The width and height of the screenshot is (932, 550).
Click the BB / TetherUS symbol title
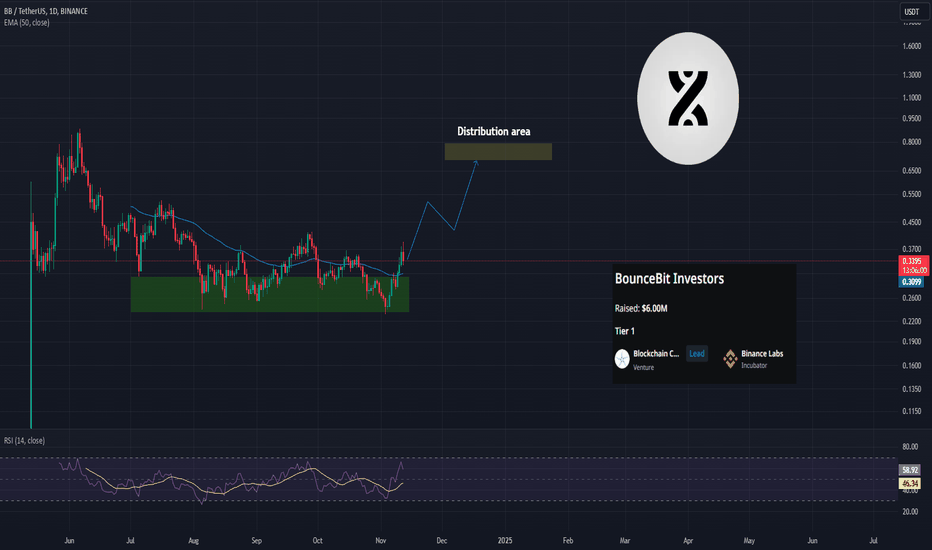[46, 11]
